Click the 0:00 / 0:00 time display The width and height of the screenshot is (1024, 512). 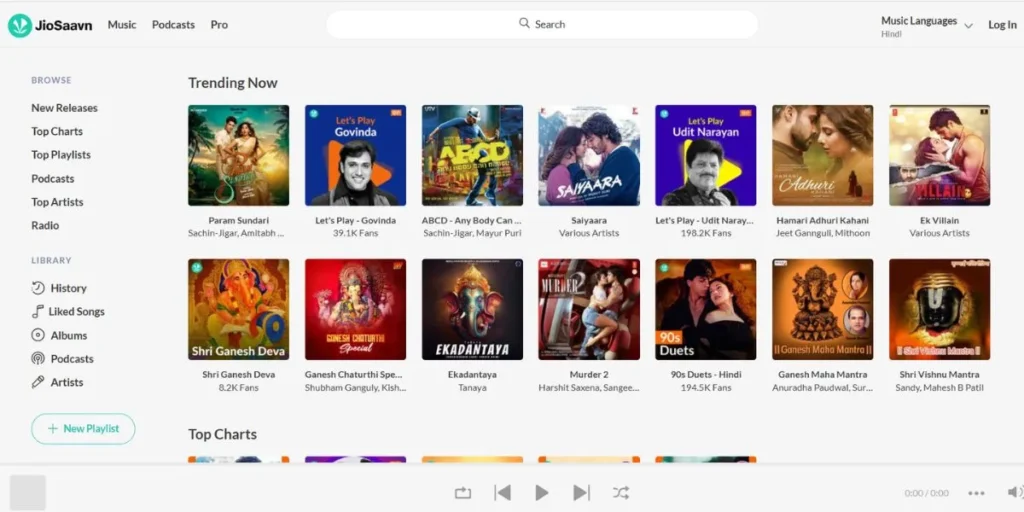coord(926,493)
